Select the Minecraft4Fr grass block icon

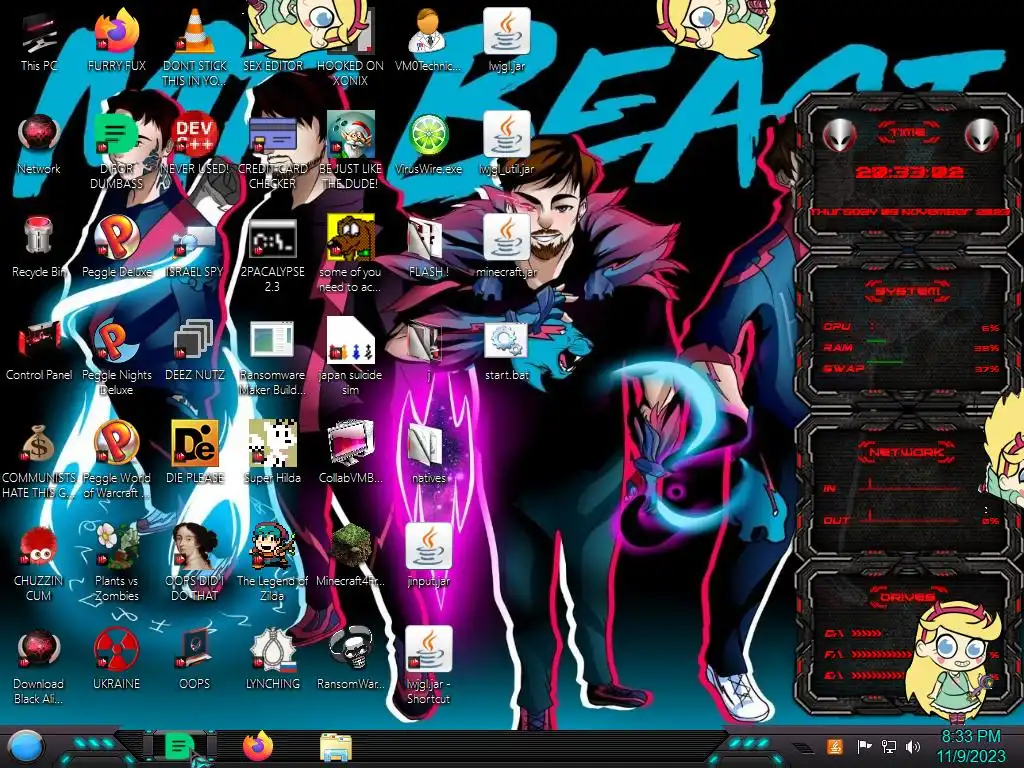click(x=350, y=547)
